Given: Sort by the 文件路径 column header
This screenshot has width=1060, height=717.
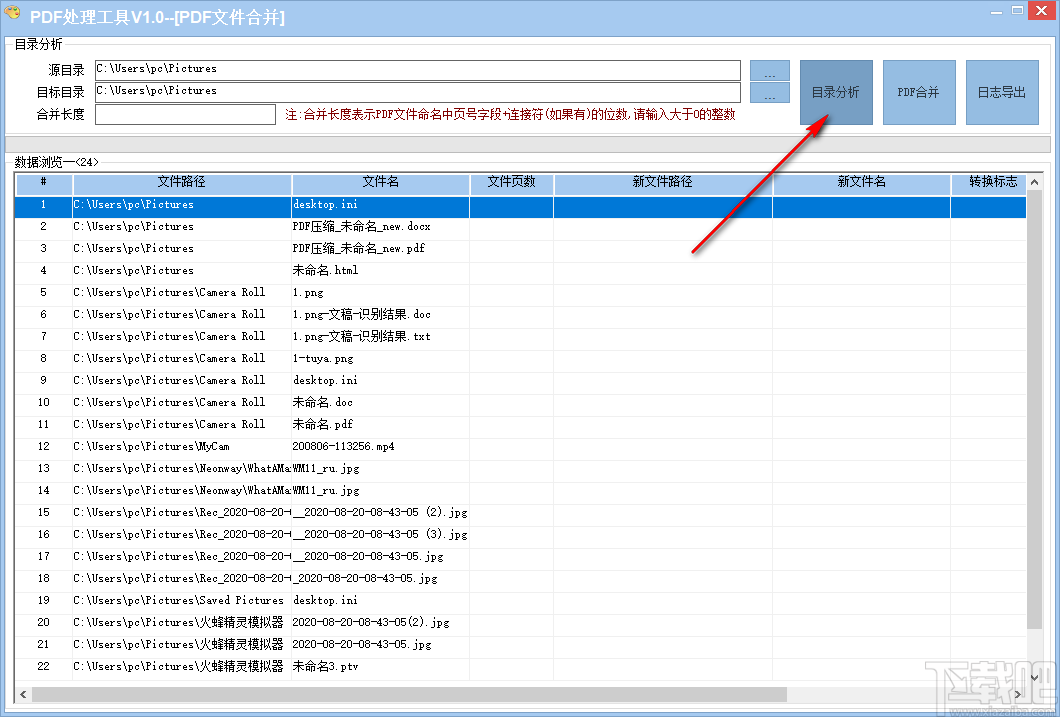Looking at the screenshot, I should pyautogui.click(x=182, y=182).
